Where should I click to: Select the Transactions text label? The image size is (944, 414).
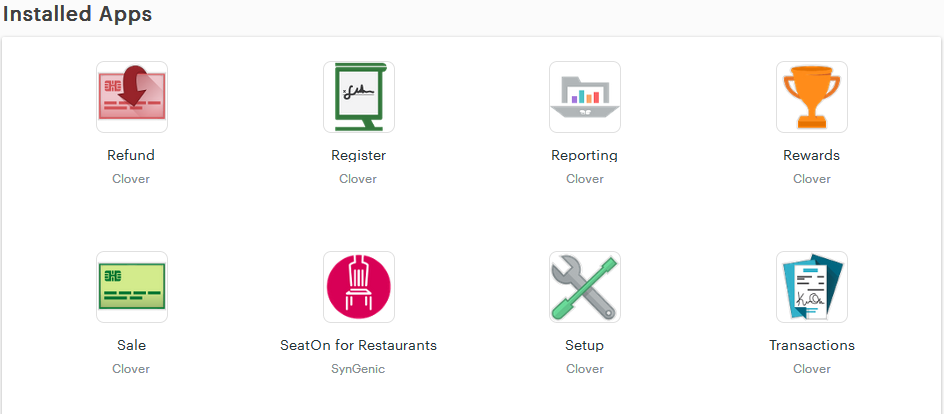[x=812, y=345]
